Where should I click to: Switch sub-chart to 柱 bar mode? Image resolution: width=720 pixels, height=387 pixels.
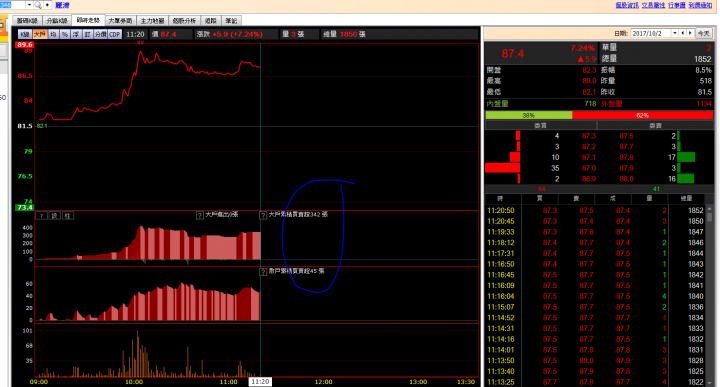click(68, 216)
